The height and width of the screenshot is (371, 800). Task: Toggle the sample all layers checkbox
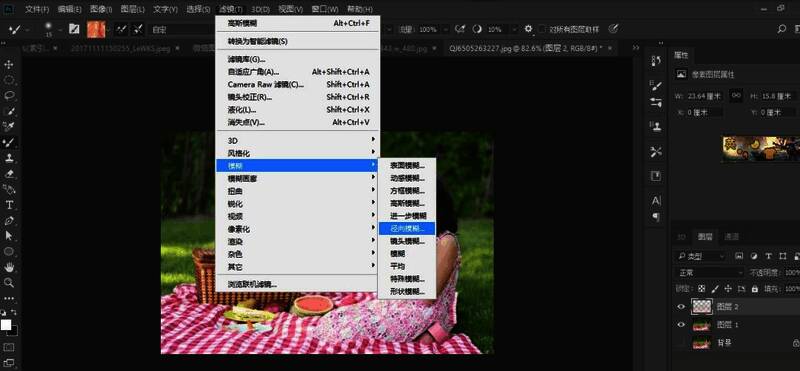(542, 30)
